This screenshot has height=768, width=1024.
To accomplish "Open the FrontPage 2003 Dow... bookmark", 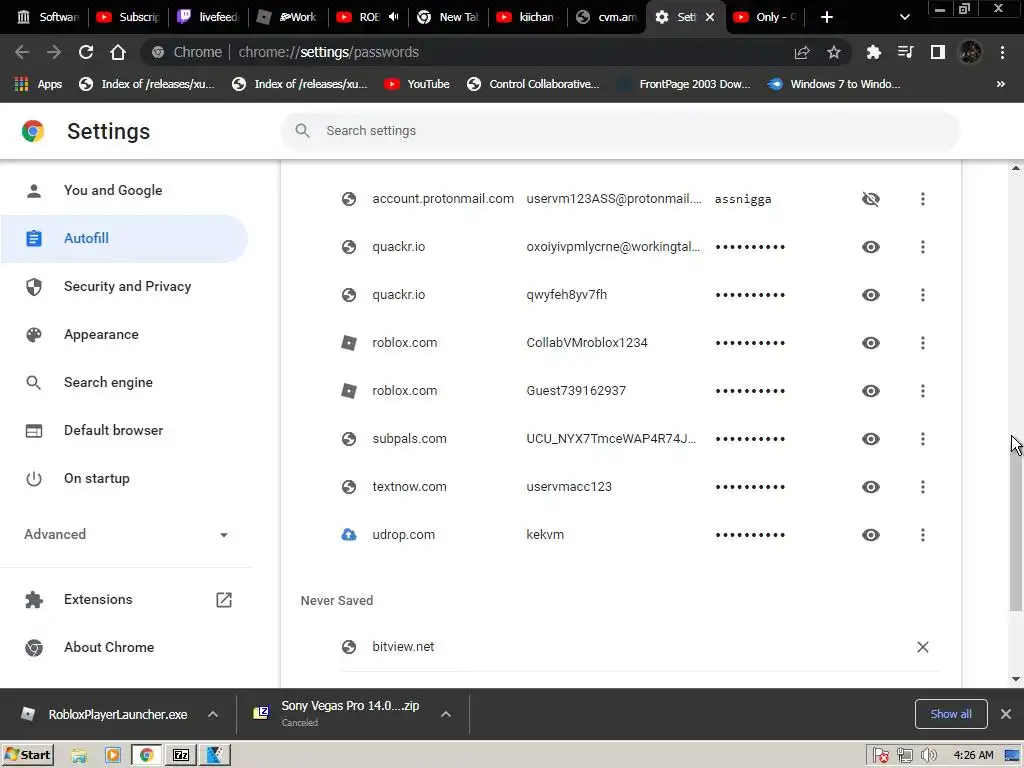I will coord(684,84).
